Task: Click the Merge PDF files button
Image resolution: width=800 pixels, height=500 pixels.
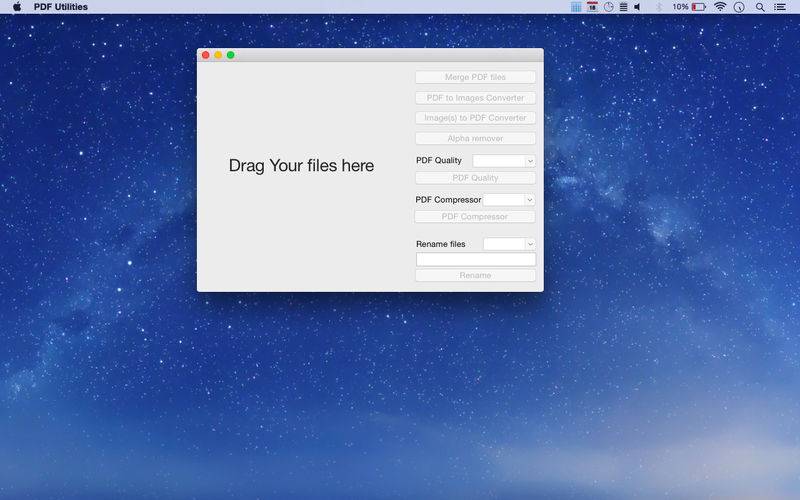Action: [x=475, y=77]
